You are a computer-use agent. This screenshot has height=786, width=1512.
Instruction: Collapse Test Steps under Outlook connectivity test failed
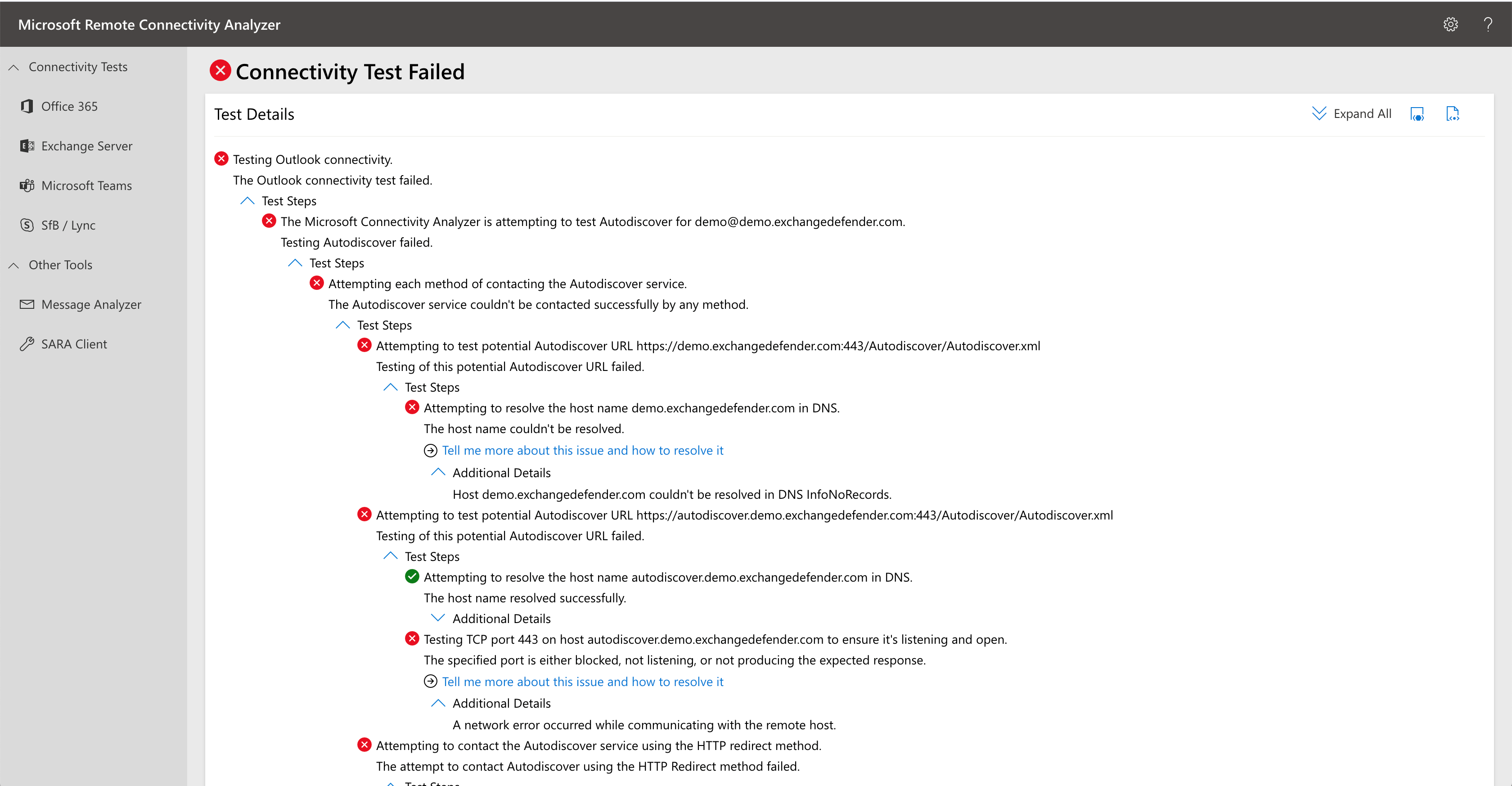tap(247, 201)
